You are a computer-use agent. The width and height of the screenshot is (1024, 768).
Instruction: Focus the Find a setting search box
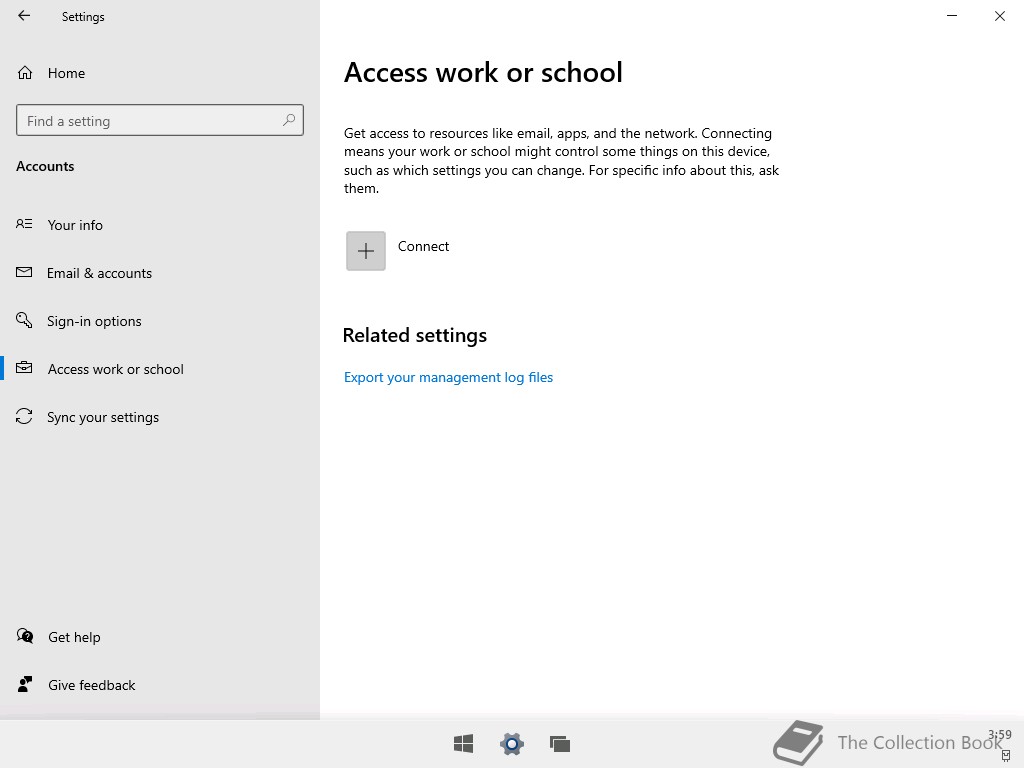[x=159, y=120]
